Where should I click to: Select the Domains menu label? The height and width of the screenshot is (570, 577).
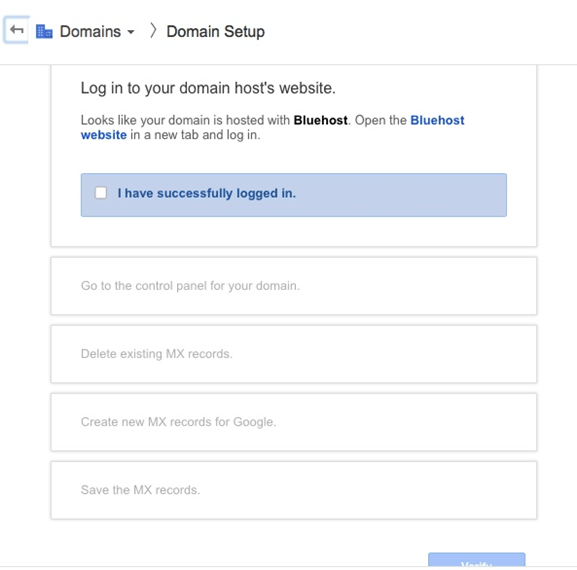[90, 31]
